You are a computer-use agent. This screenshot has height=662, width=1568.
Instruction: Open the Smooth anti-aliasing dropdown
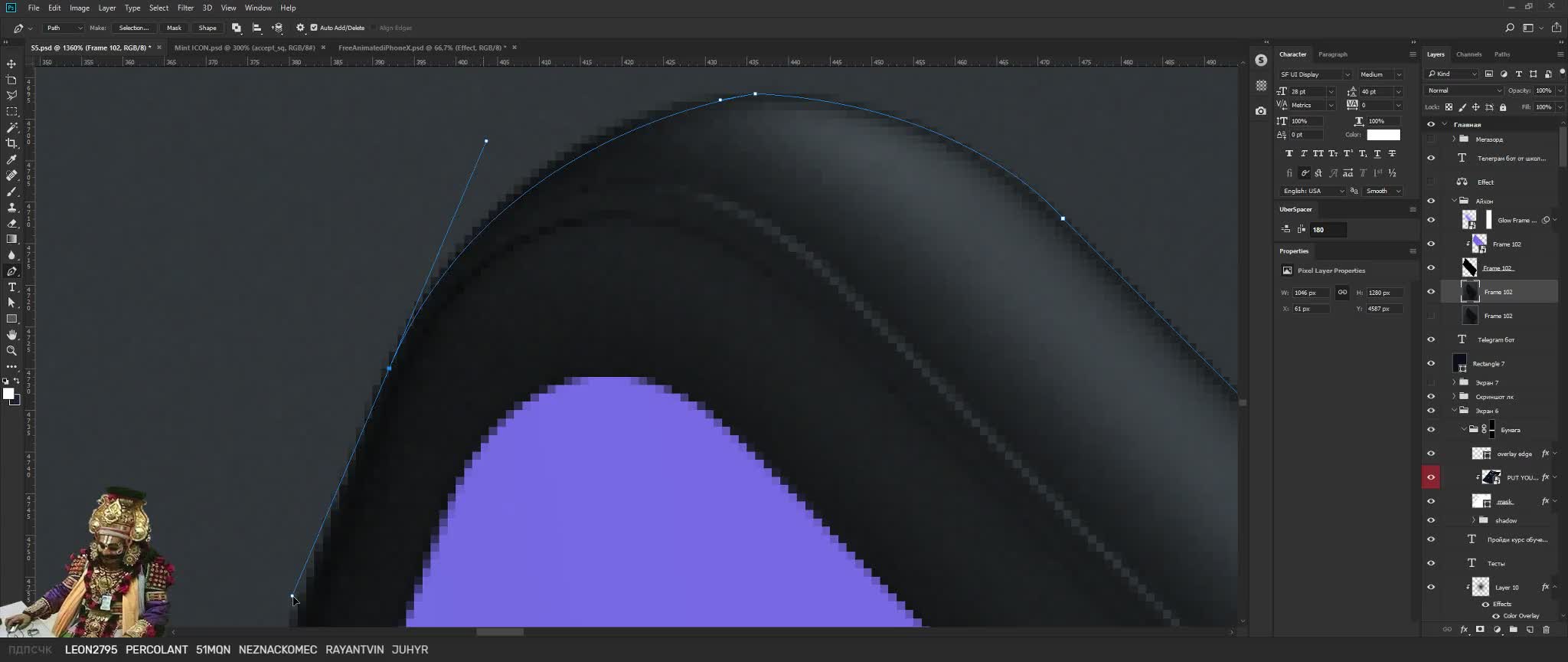(1382, 191)
